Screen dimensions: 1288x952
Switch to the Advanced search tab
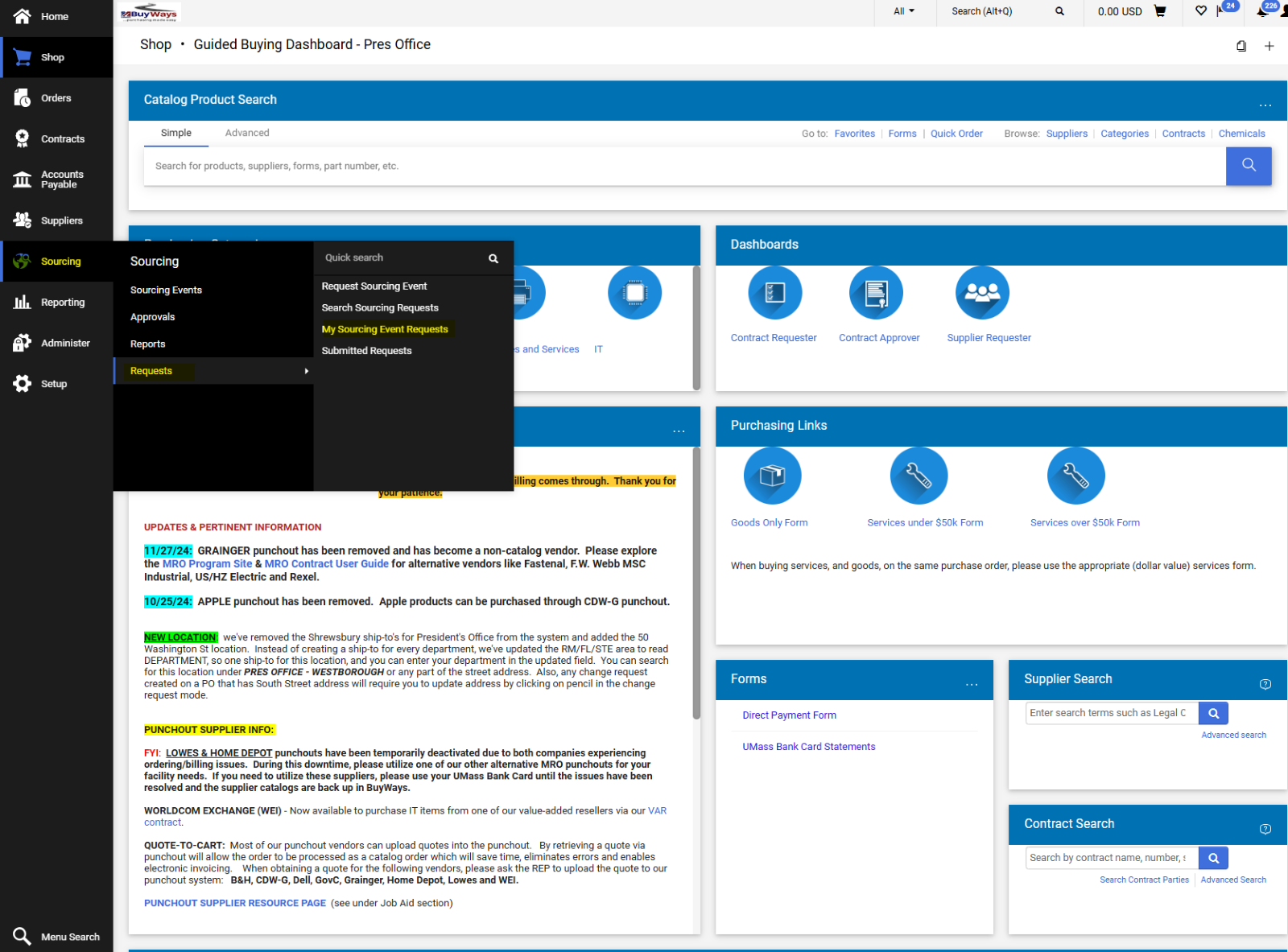[247, 133]
